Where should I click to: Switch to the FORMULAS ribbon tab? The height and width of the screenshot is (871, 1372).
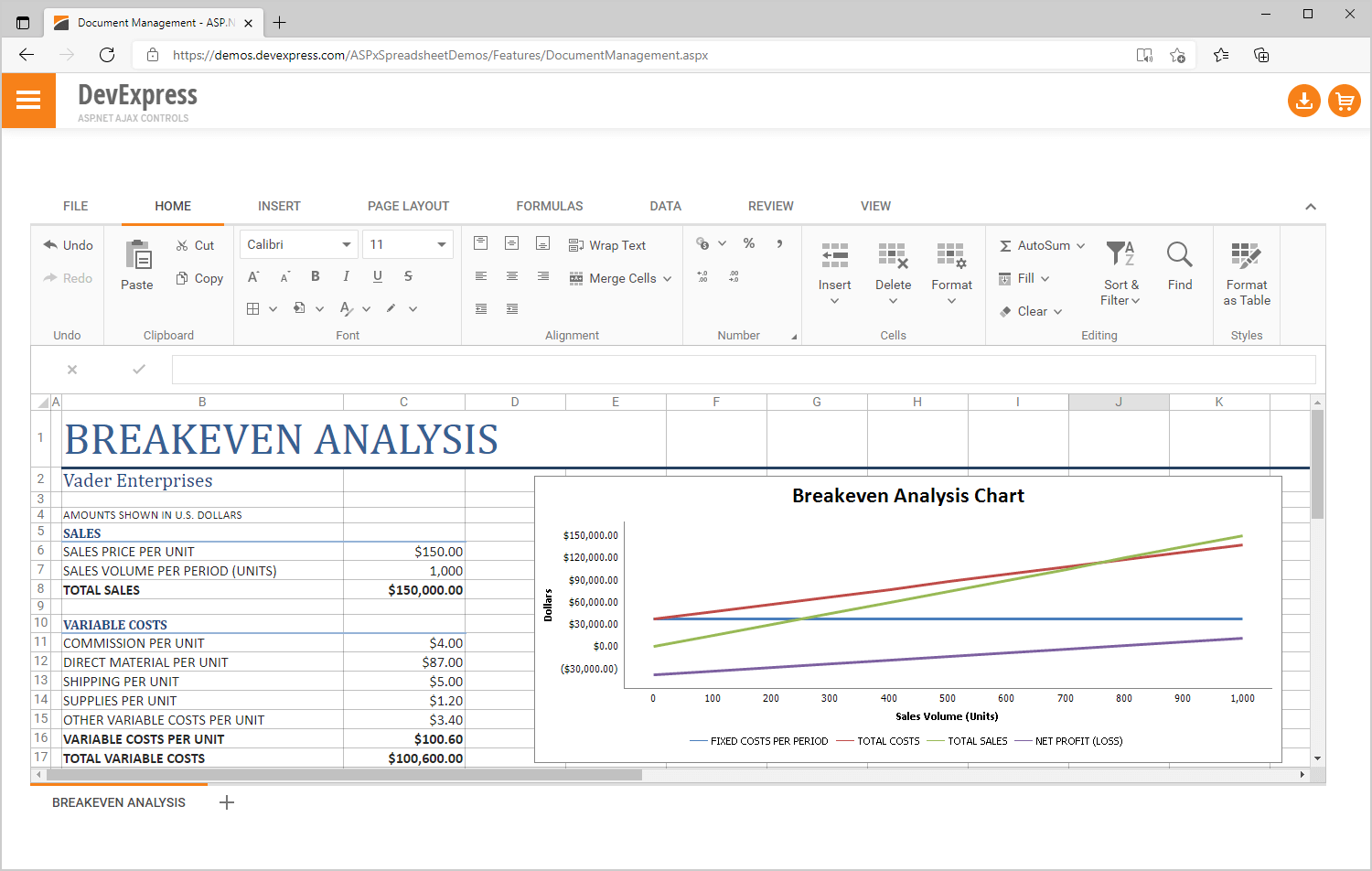coord(549,206)
